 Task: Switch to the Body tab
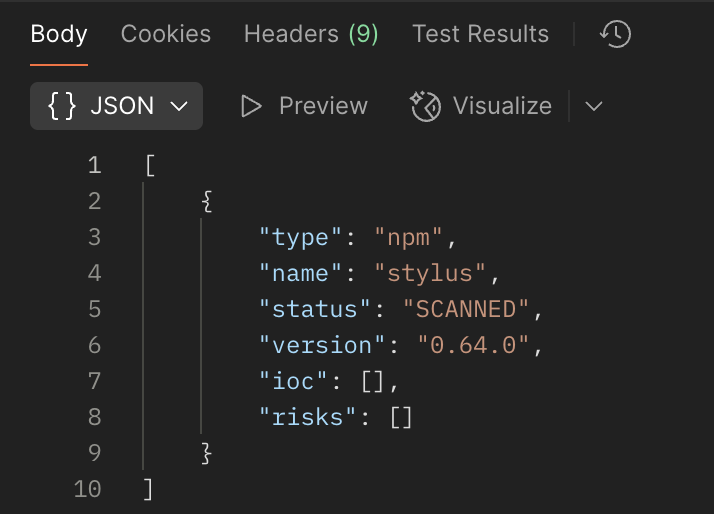pyautogui.click(x=59, y=34)
